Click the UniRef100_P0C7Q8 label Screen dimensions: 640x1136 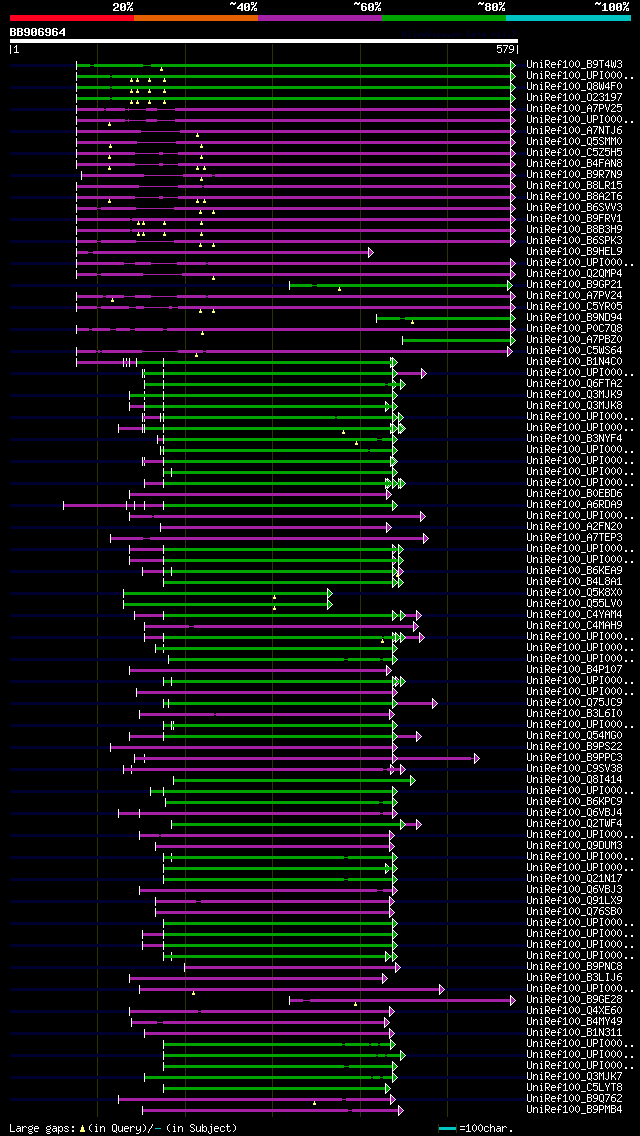coord(575,329)
